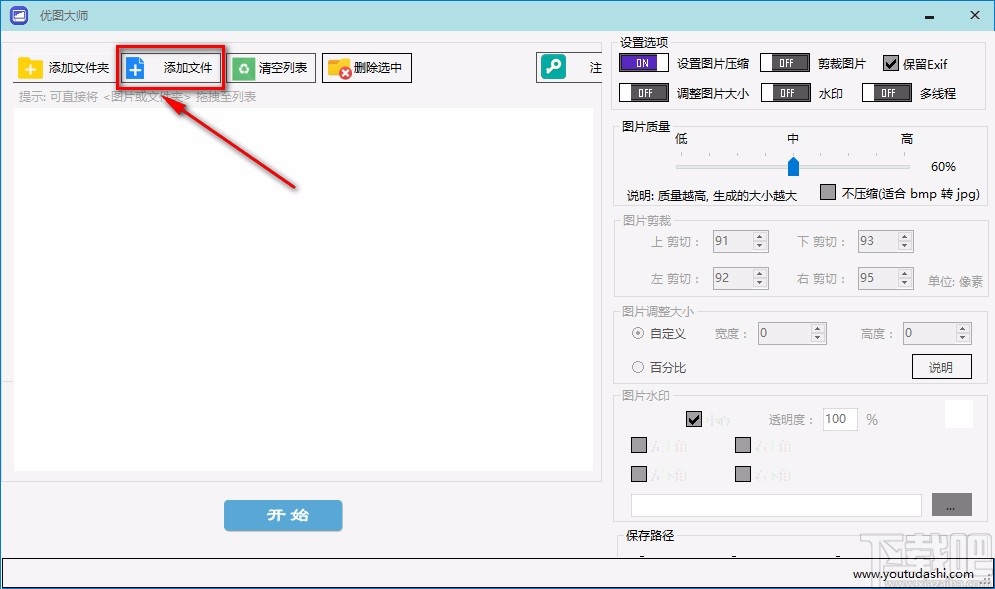Click the highlighted 添加文件 add-files icon
Viewport: 995px width, 589px height.
click(136, 68)
